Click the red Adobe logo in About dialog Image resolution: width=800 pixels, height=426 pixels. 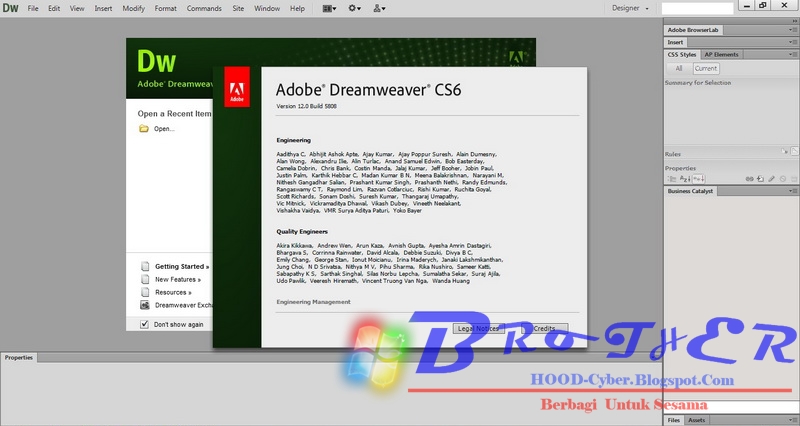pos(237,87)
